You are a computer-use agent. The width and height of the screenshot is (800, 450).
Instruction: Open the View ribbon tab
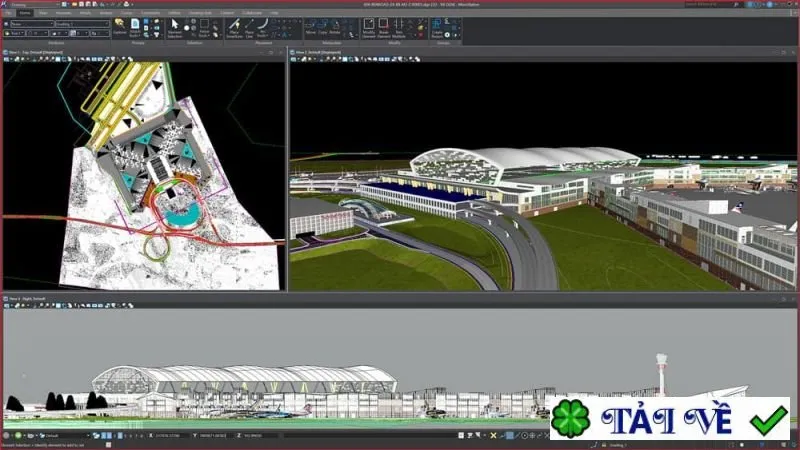(x=43, y=13)
